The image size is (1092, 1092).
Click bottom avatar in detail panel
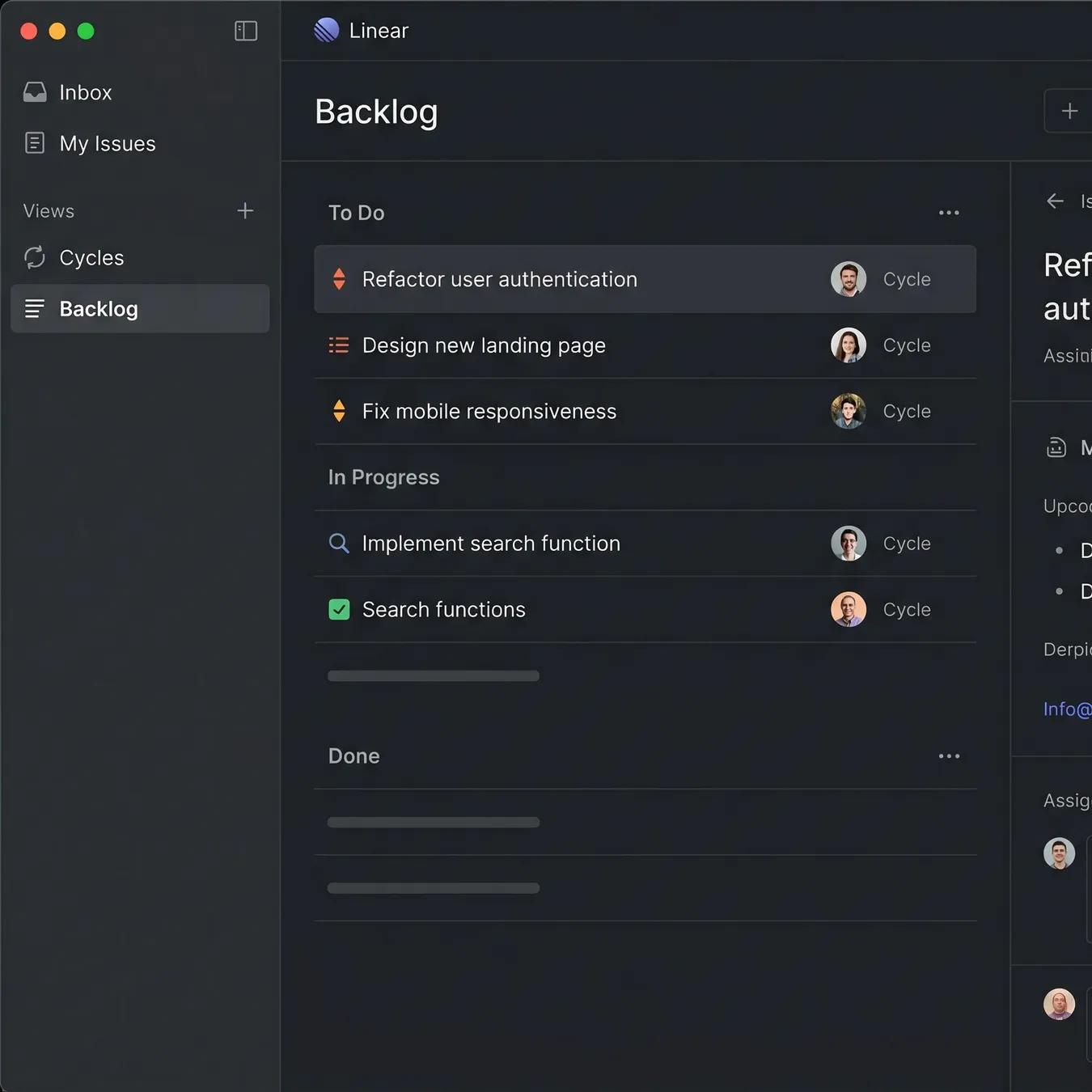[1059, 1004]
